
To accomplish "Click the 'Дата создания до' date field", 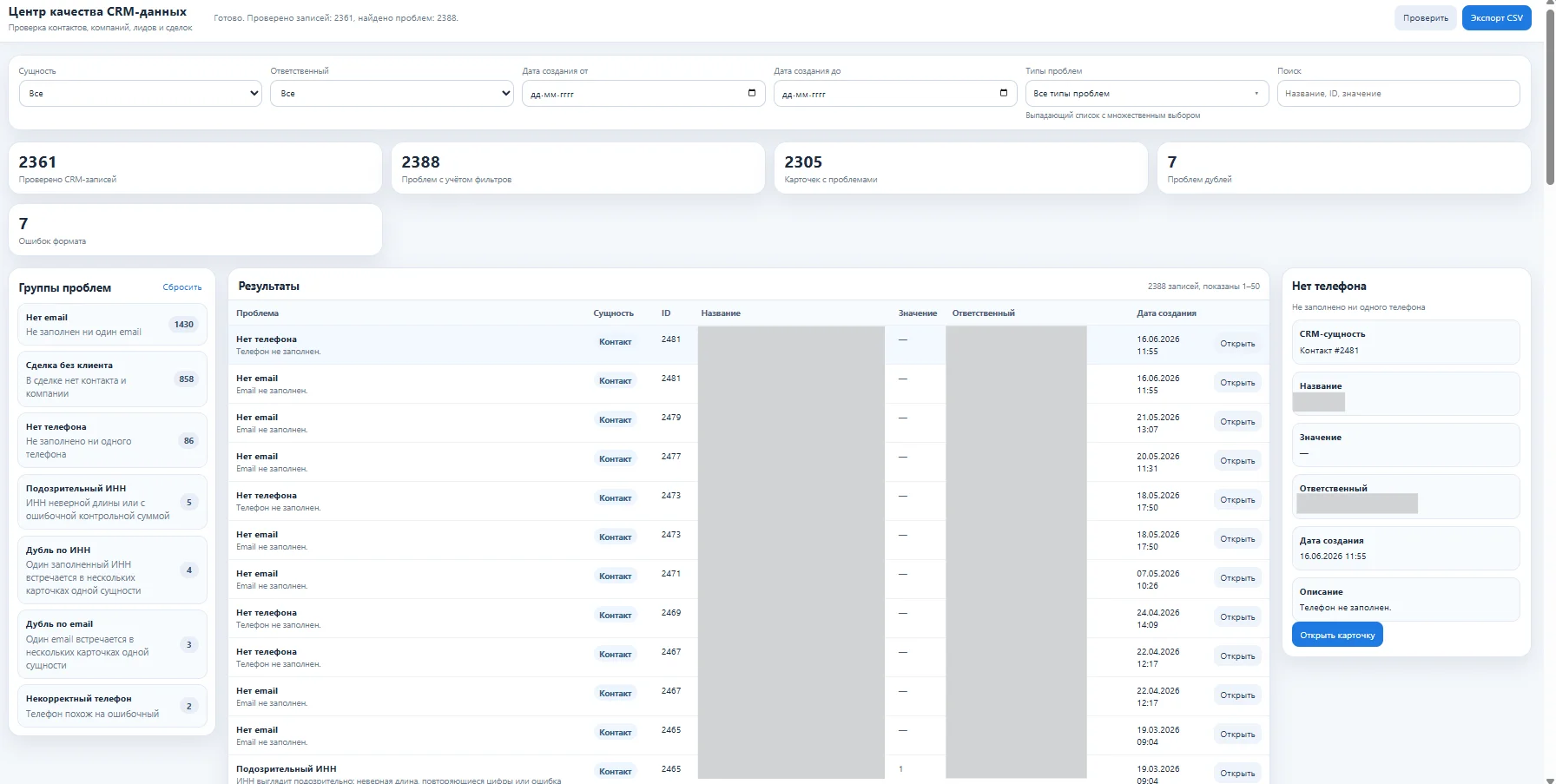I will 895,93.
